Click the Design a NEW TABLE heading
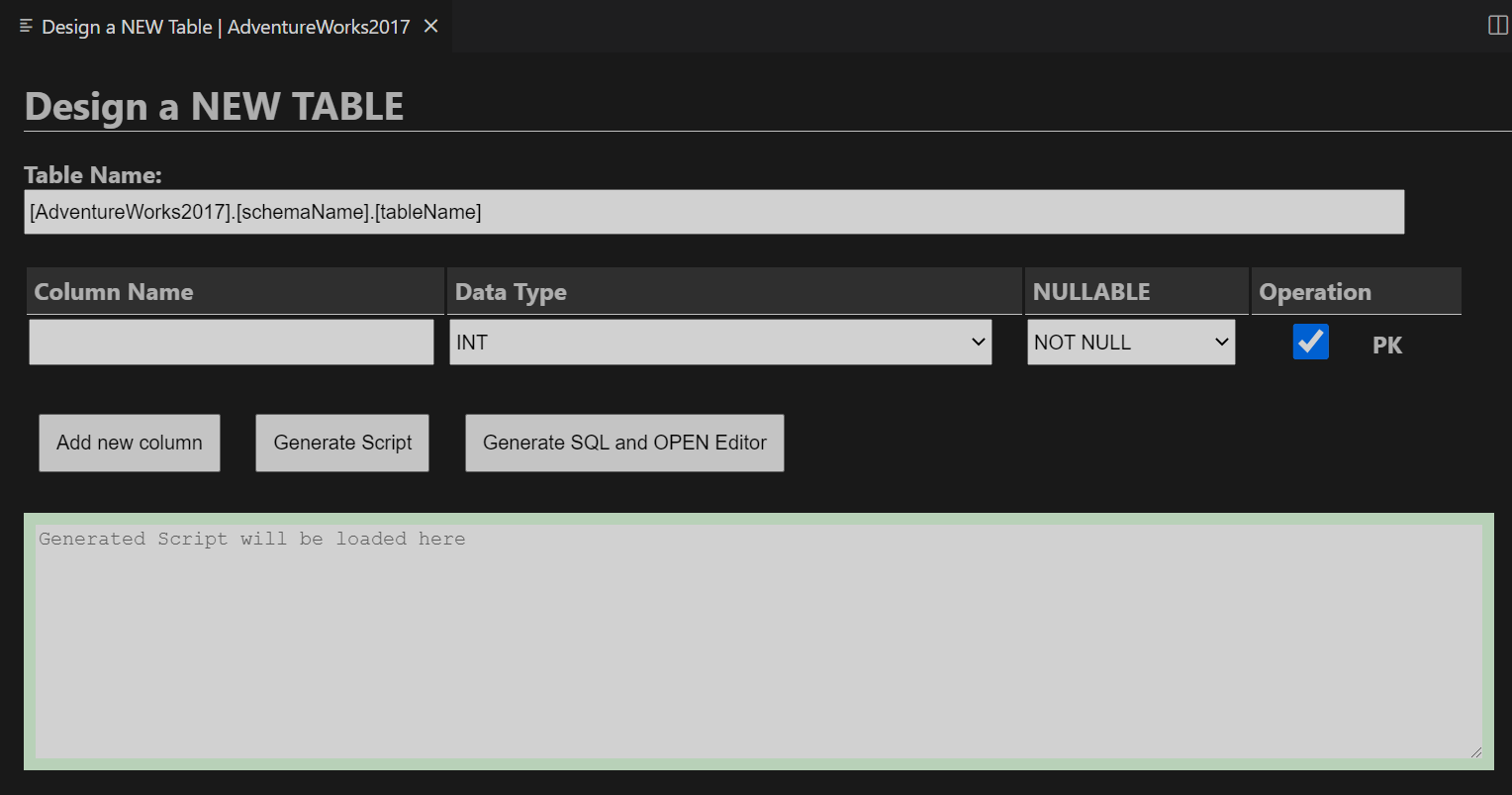 [214, 106]
